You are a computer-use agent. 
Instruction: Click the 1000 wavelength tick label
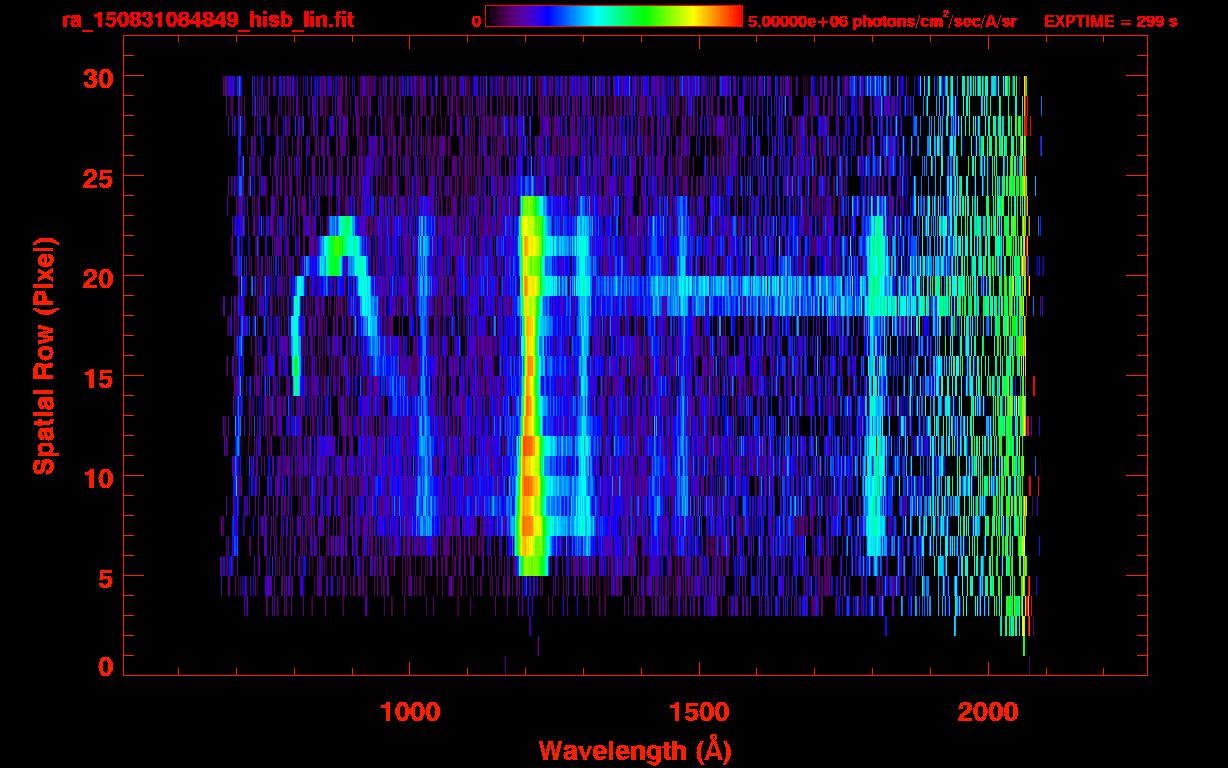pos(410,712)
